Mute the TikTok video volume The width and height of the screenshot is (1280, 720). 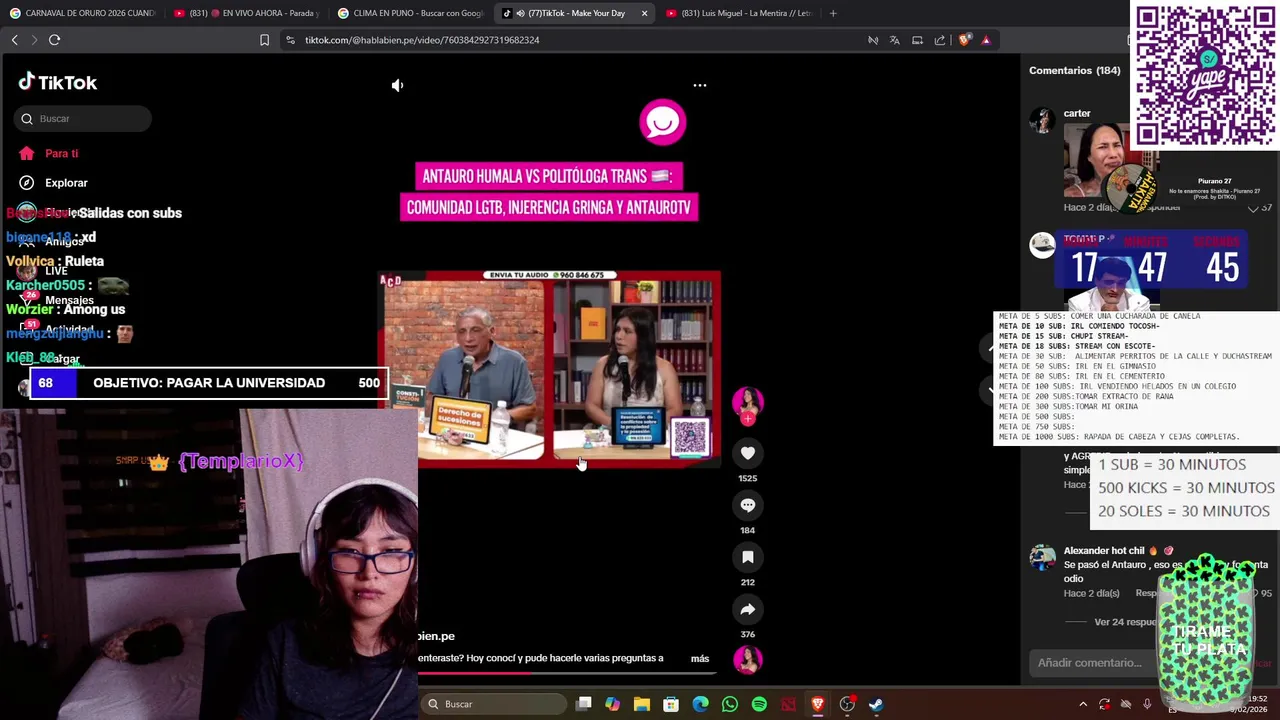click(x=397, y=86)
